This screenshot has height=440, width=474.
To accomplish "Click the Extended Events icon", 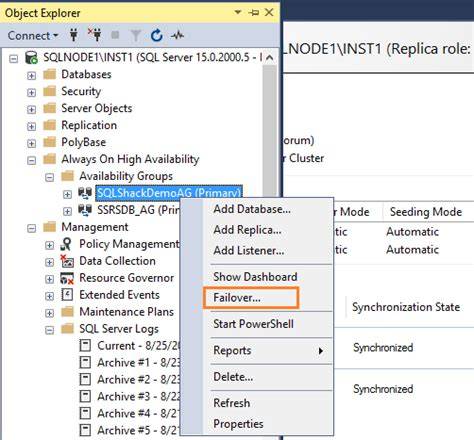I will [67, 295].
